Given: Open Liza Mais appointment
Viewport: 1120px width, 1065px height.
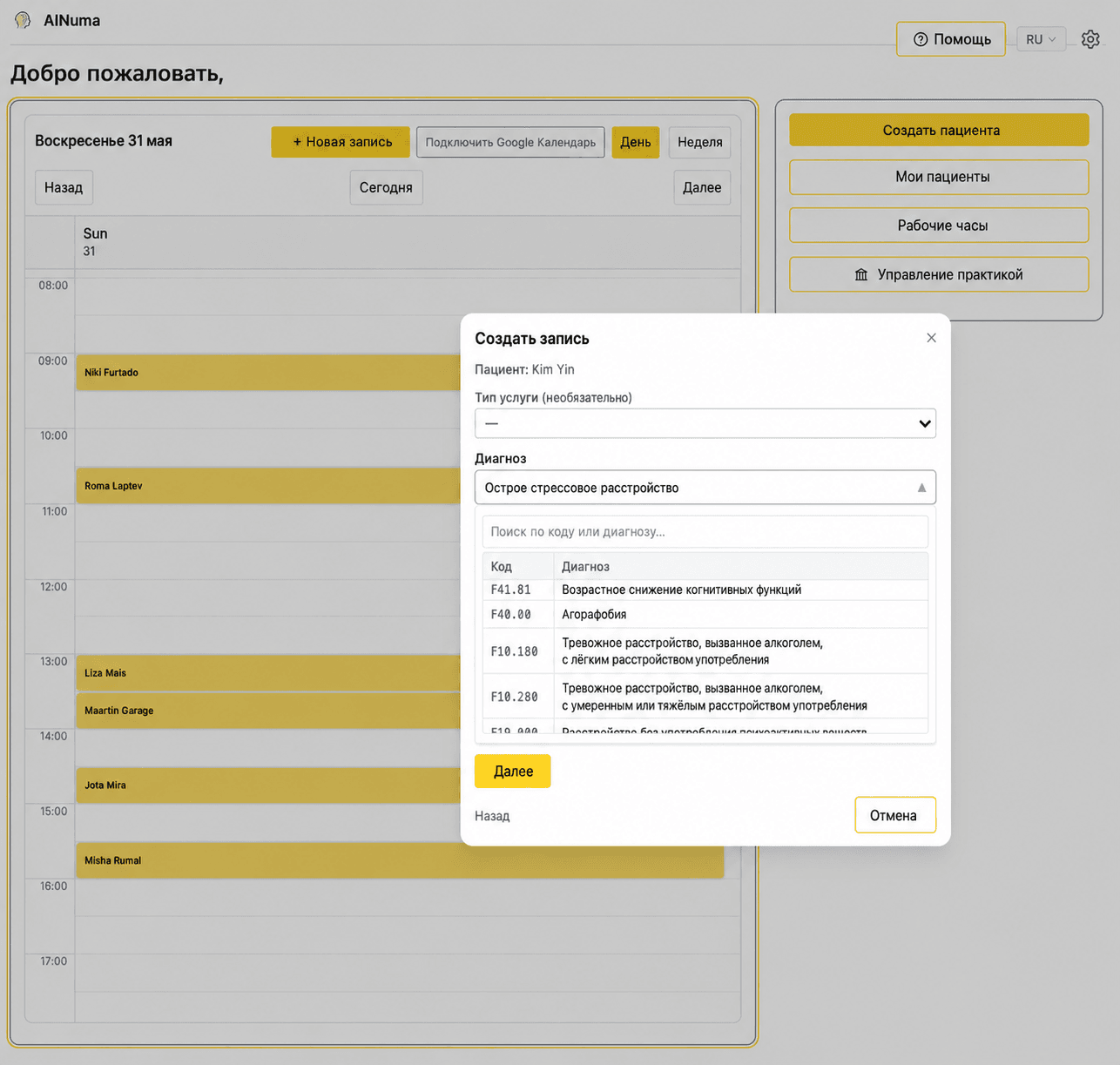Looking at the screenshot, I should 268,673.
